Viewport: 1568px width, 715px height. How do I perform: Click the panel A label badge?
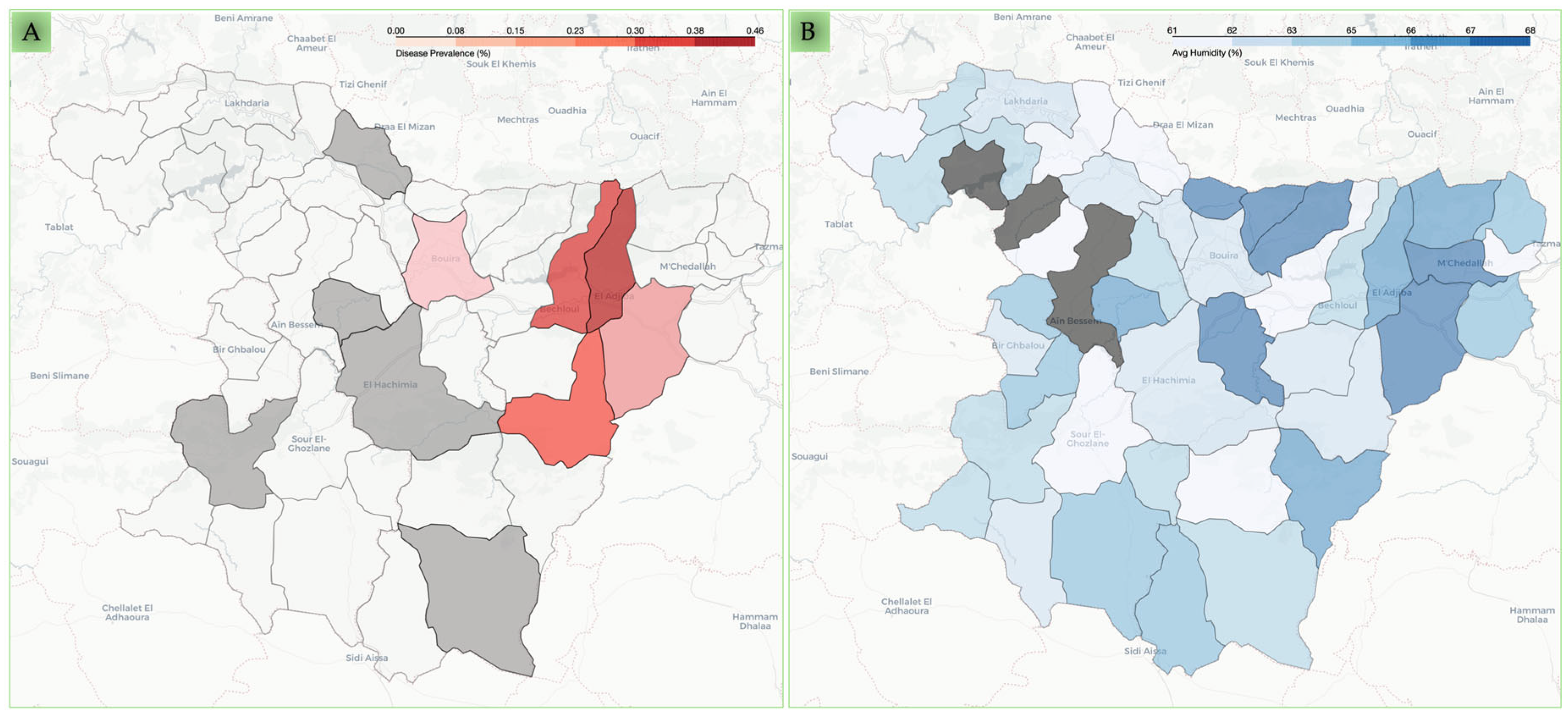31,32
